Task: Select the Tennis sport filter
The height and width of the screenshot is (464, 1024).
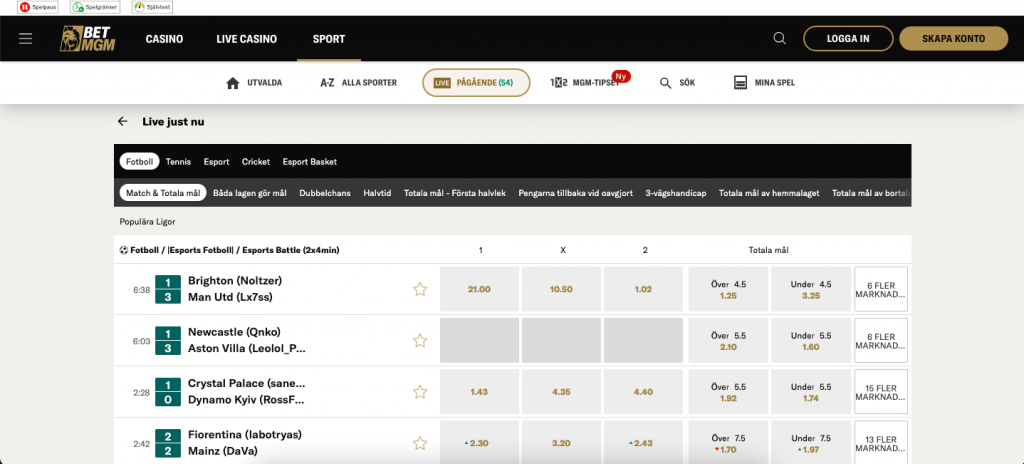Action: (x=178, y=161)
